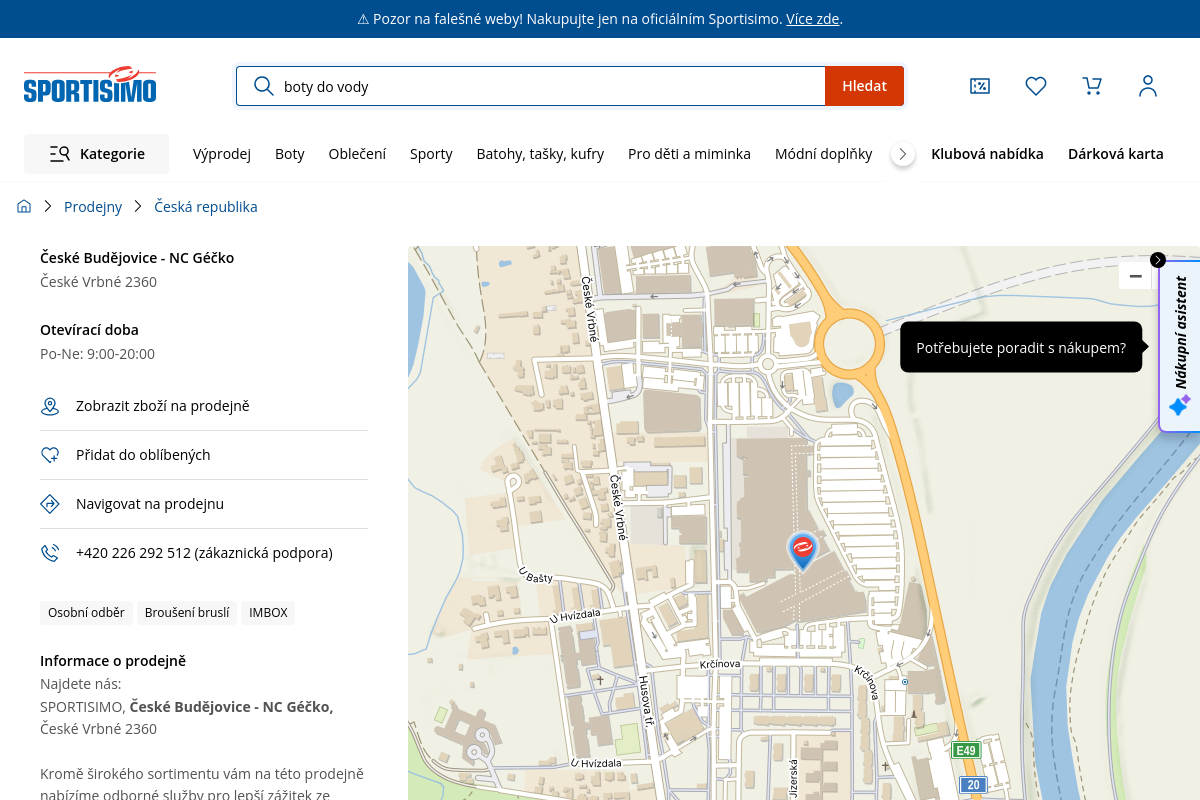The width and height of the screenshot is (1200, 800).
Task: Click the store marker pin on map
Action: 802,551
